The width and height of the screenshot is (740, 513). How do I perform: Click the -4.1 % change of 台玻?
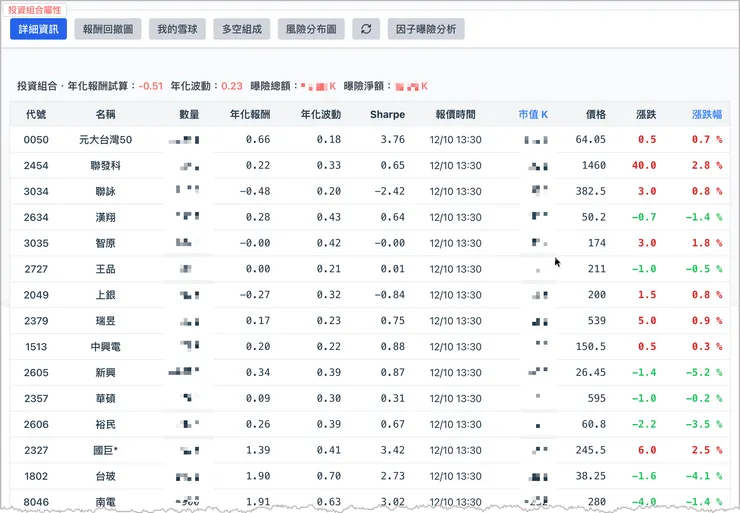704,477
